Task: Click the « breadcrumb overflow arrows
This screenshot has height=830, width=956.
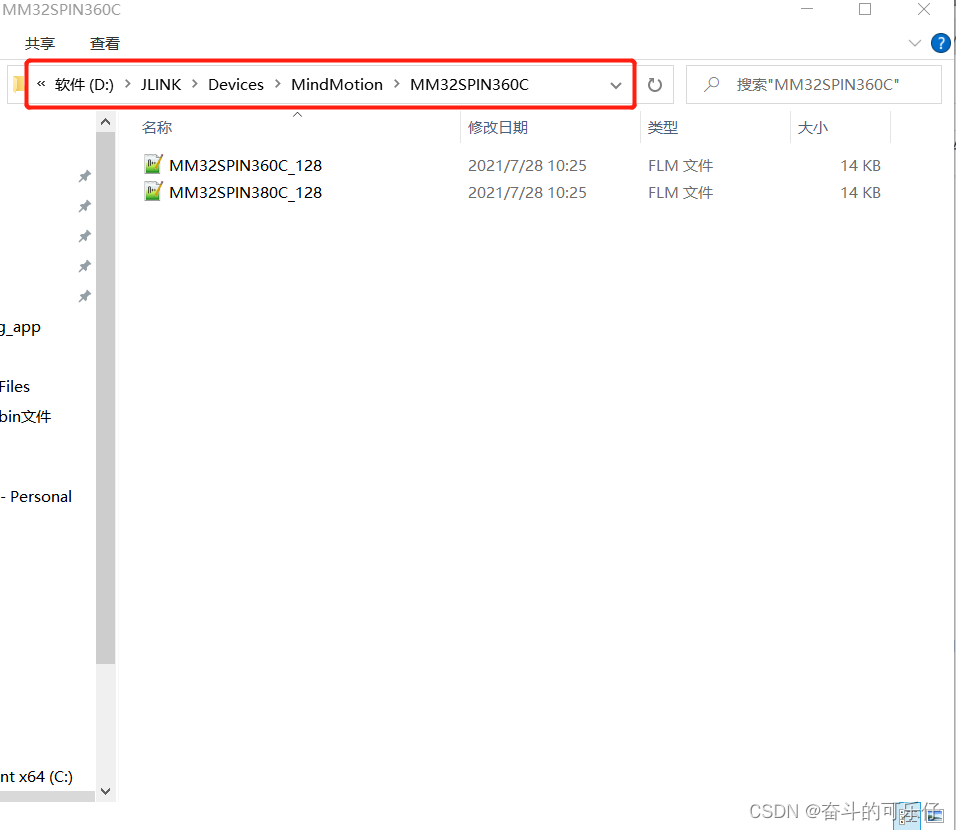Action: pos(41,84)
